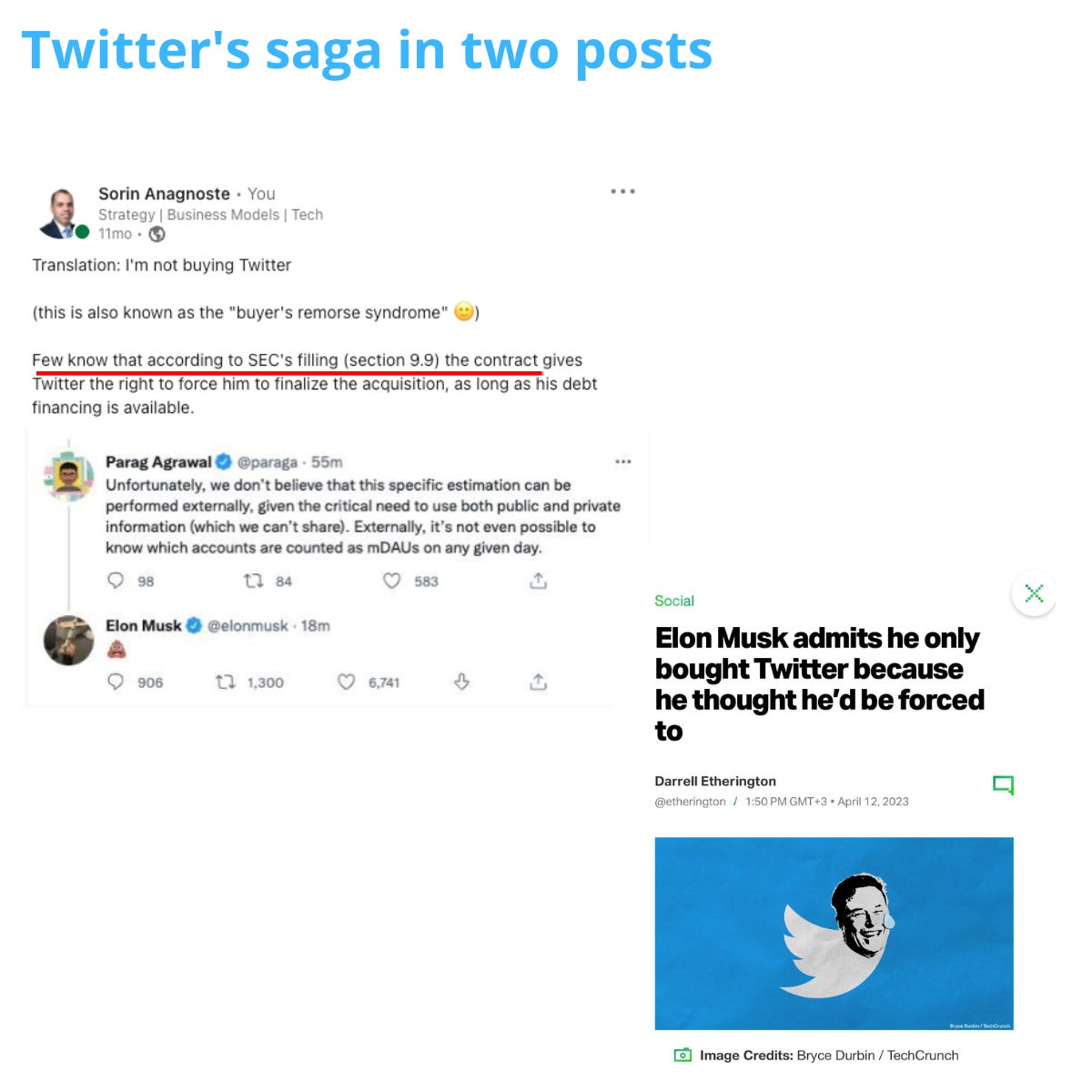Close the TechCrunch article with green X
1092x1092 pixels.
point(1034,593)
